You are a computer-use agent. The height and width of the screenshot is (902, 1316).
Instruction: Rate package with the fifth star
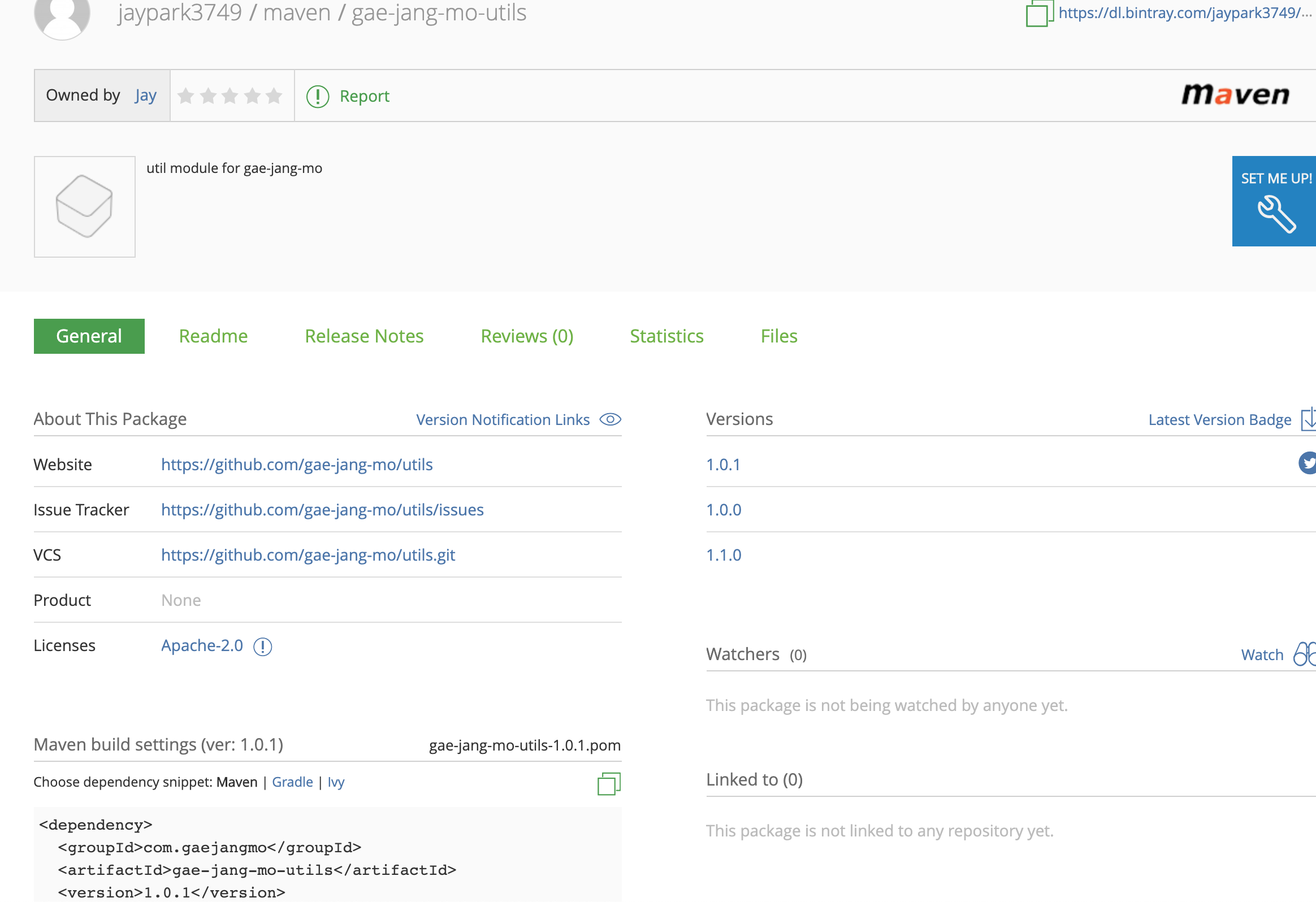(x=274, y=96)
